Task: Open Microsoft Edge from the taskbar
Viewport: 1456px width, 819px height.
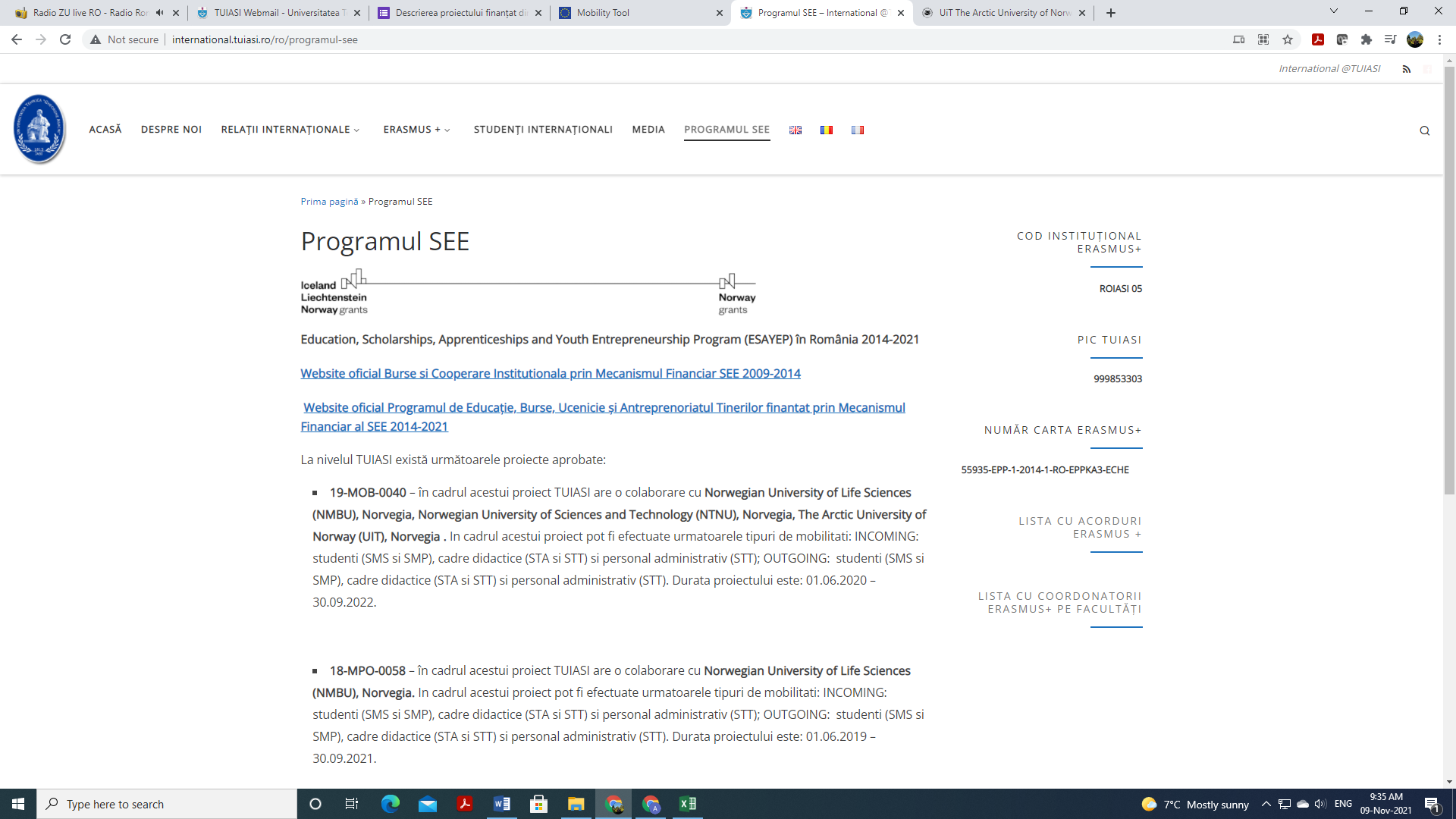Action: coord(391,804)
